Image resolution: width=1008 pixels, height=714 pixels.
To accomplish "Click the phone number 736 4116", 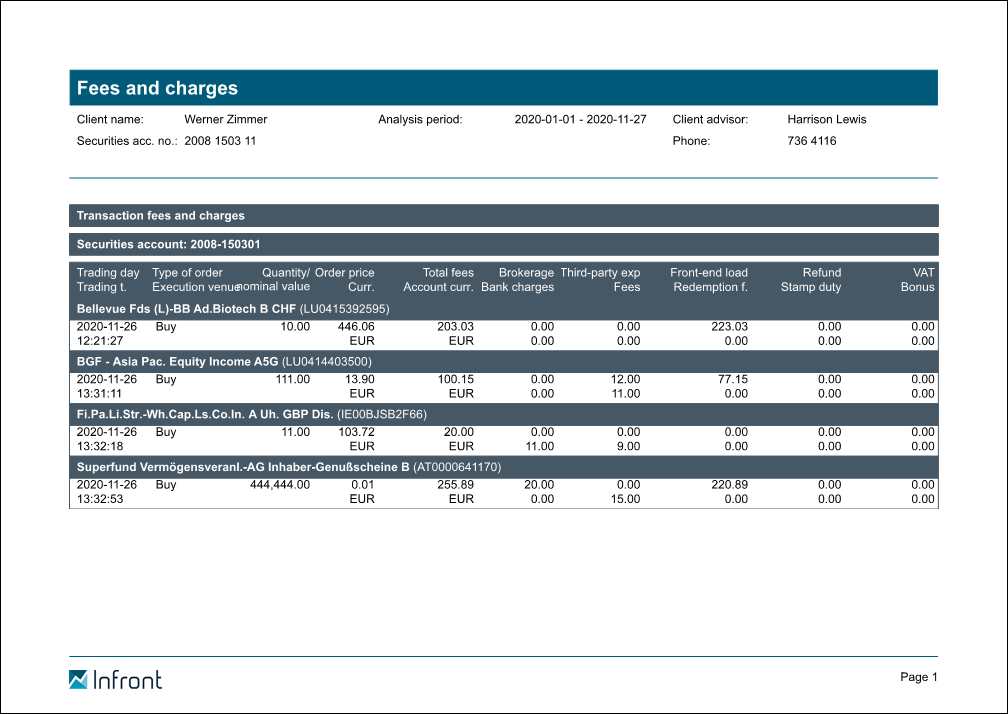I will pos(811,141).
